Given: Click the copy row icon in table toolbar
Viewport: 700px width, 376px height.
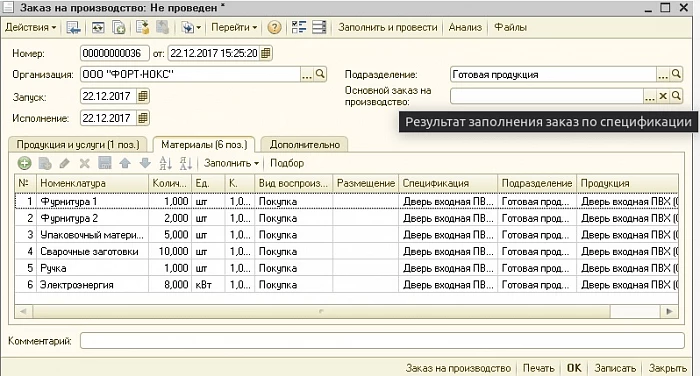Looking at the screenshot, I should coord(45,163).
